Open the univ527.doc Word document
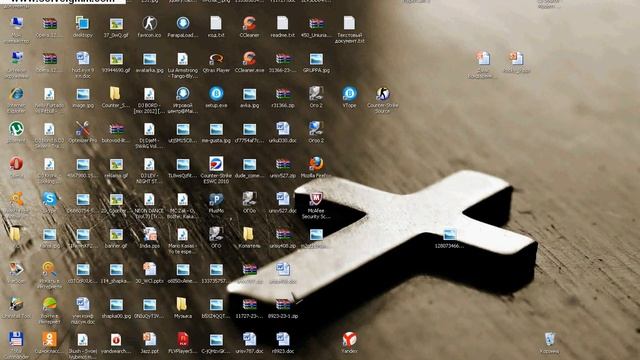The height and width of the screenshot is (360, 640). (282, 199)
